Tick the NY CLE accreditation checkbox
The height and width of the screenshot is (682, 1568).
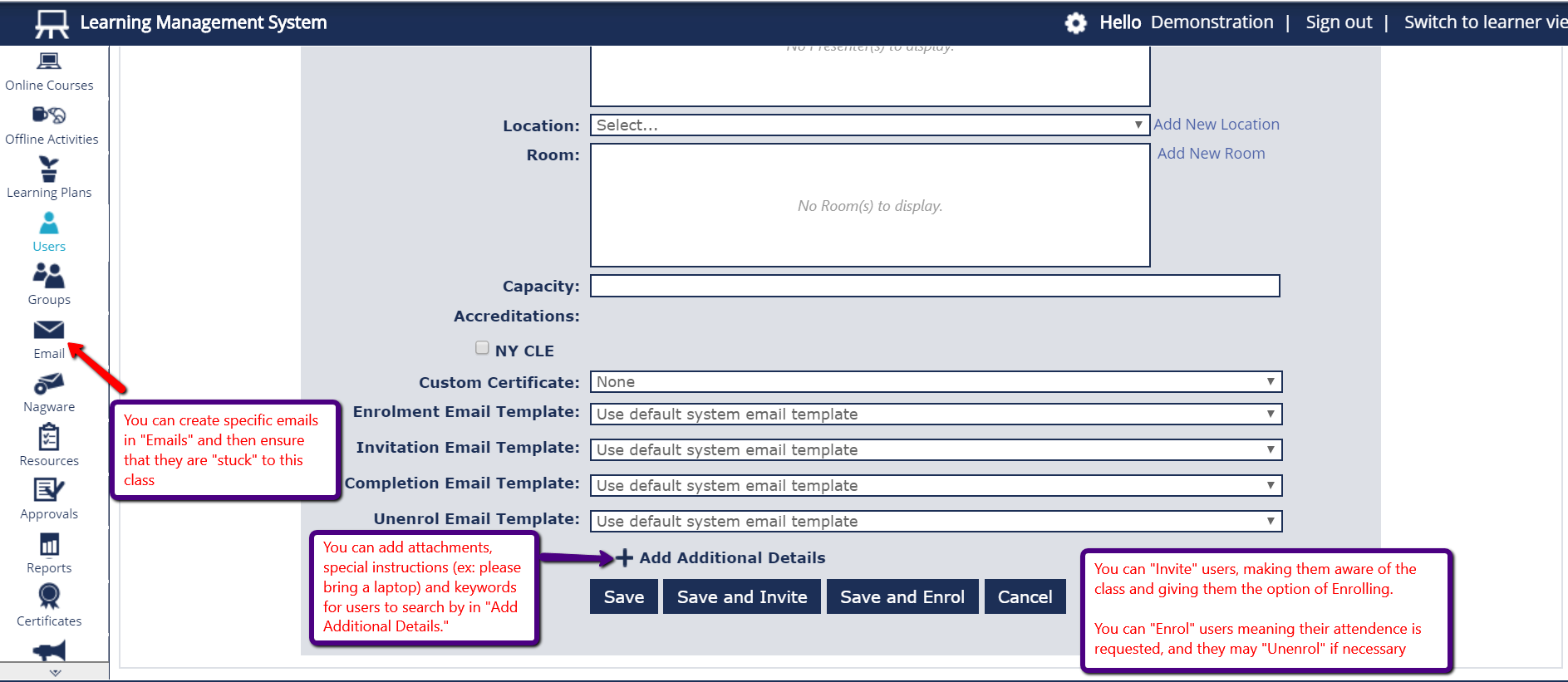tap(482, 348)
